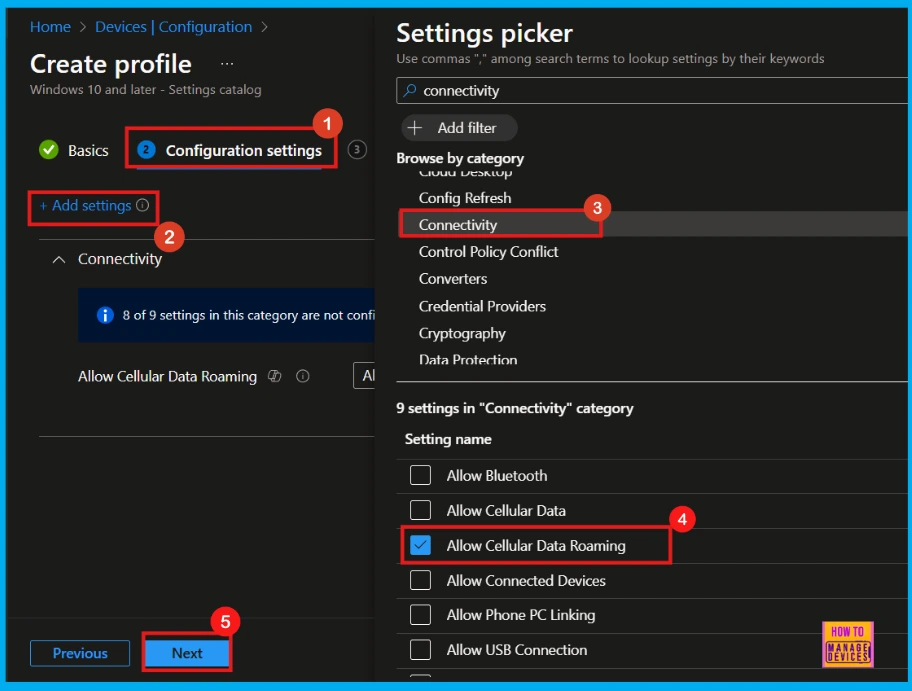The width and height of the screenshot is (912, 691).
Task: Open the Allow Cellular Data Roaming value dropdown
Action: tap(364, 376)
